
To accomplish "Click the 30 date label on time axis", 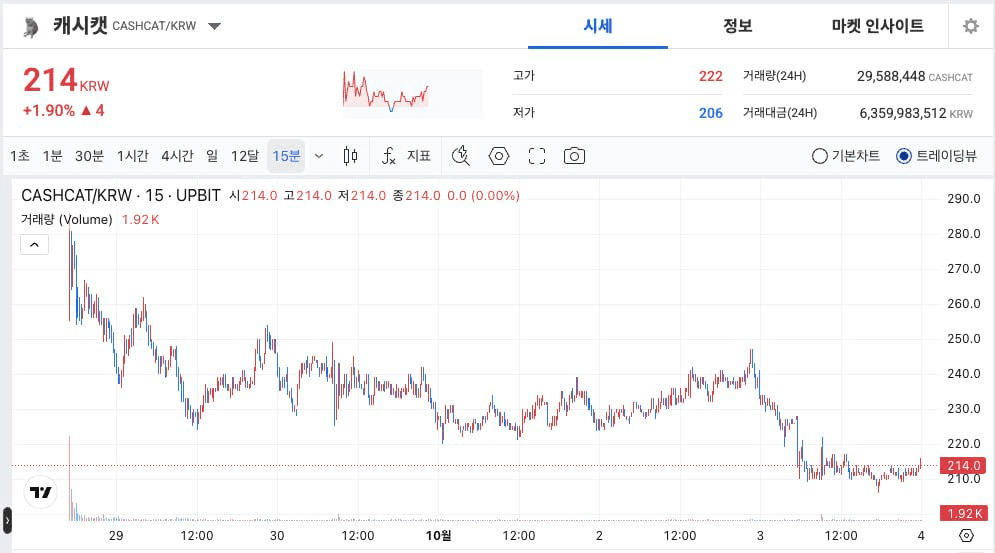I will (x=277, y=535).
